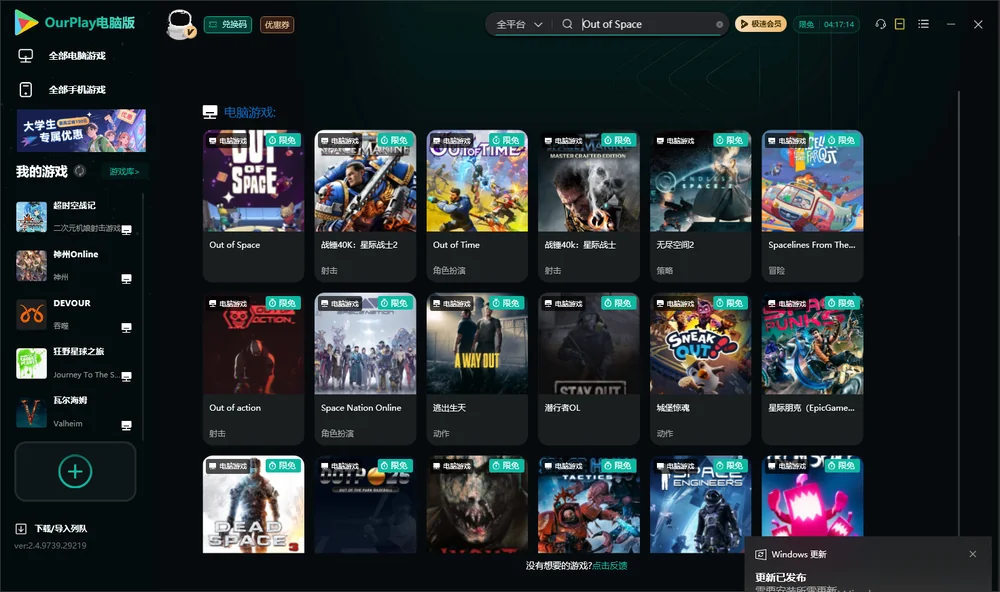1000x592 pixels.
Task: Click the 点击反馈 feedback link
Action: [x=610, y=566]
